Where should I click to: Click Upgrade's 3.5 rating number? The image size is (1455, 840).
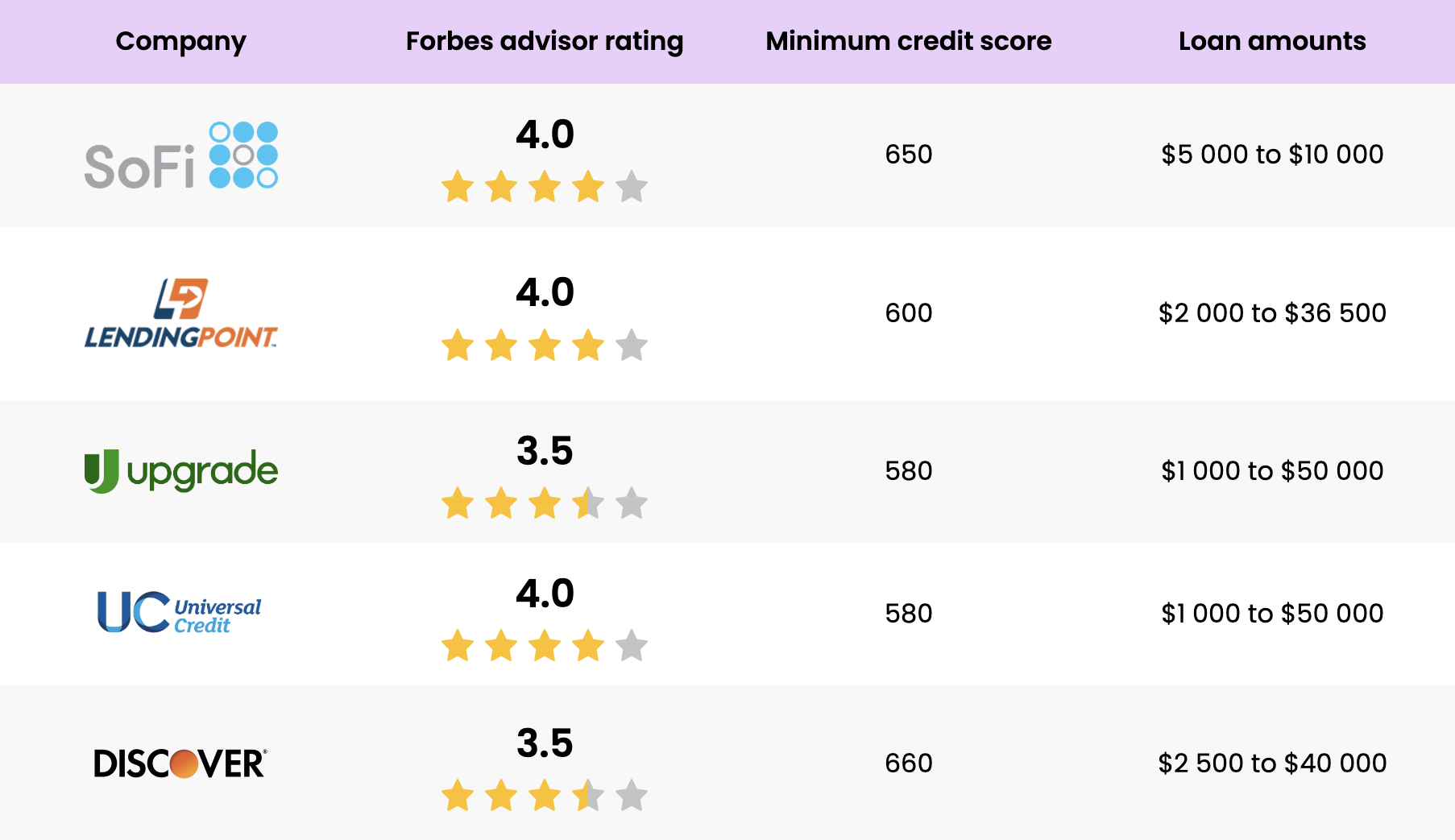tap(545, 450)
